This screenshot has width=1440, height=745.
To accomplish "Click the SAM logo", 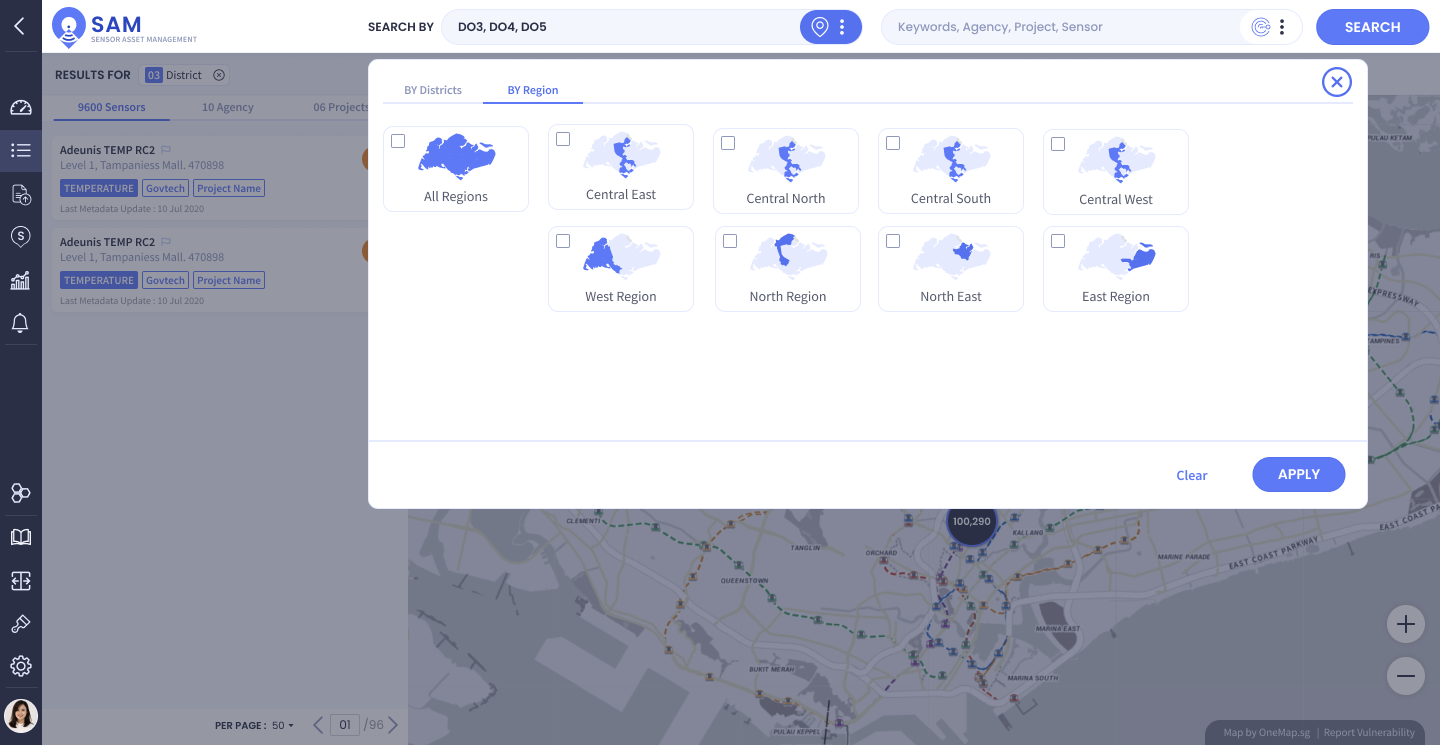I will 125,27.
